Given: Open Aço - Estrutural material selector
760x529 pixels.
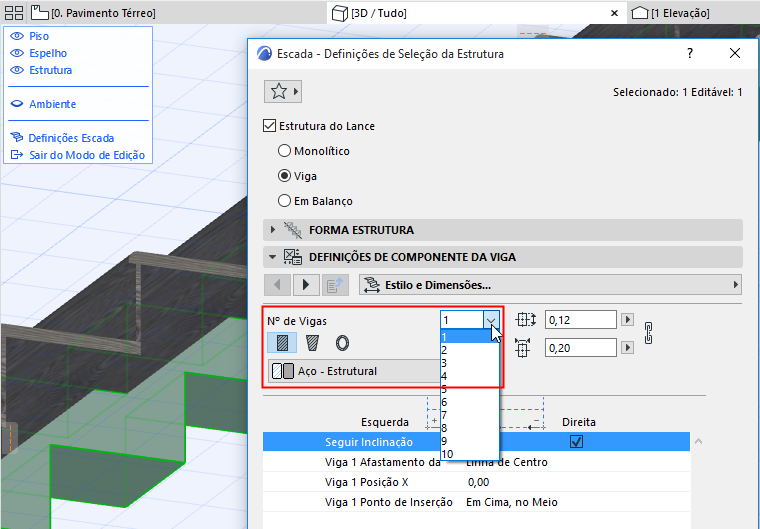Looking at the screenshot, I should [354, 371].
